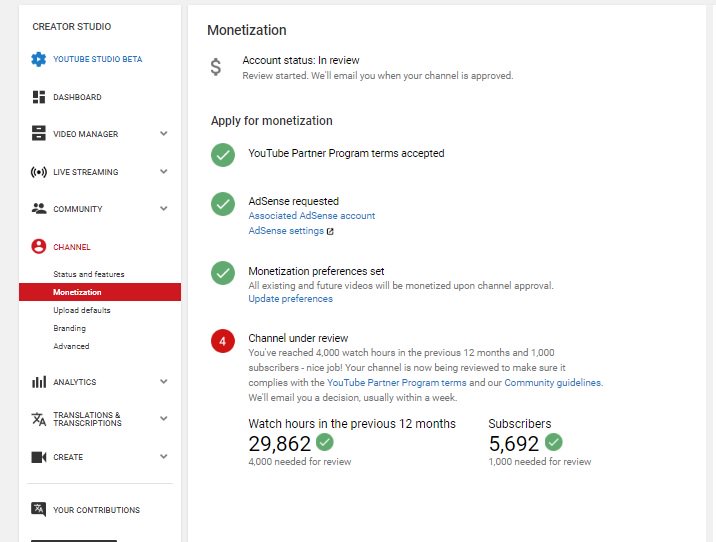Go to Dashboard
Viewport: 716px width, 542px height.
[77, 97]
